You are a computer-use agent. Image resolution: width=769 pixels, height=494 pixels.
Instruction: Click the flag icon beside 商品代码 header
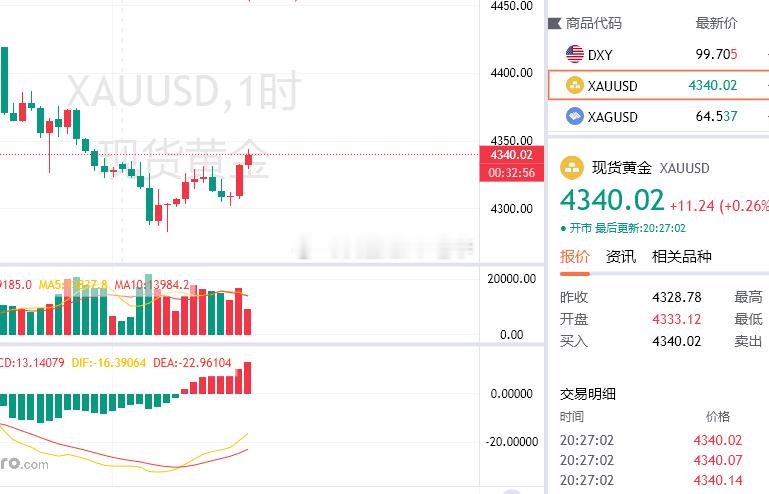click(554, 23)
